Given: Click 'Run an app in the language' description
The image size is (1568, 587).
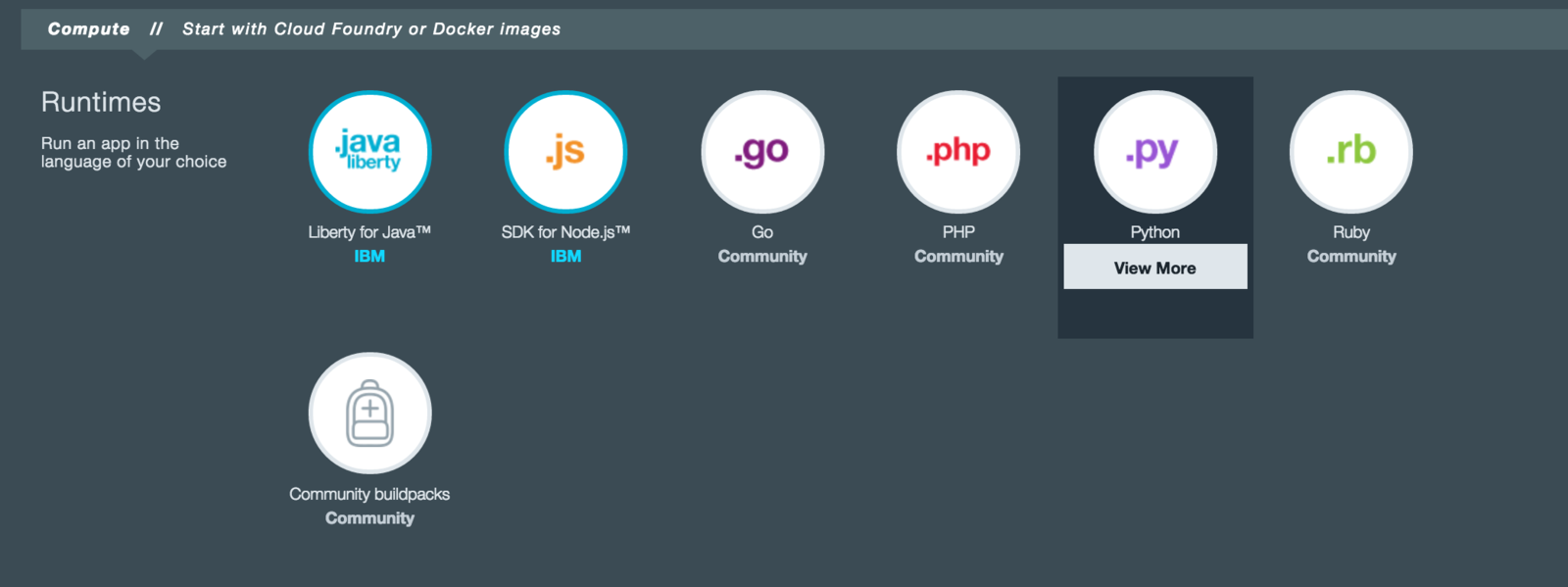Looking at the screenshot, I should coord(133,152).
